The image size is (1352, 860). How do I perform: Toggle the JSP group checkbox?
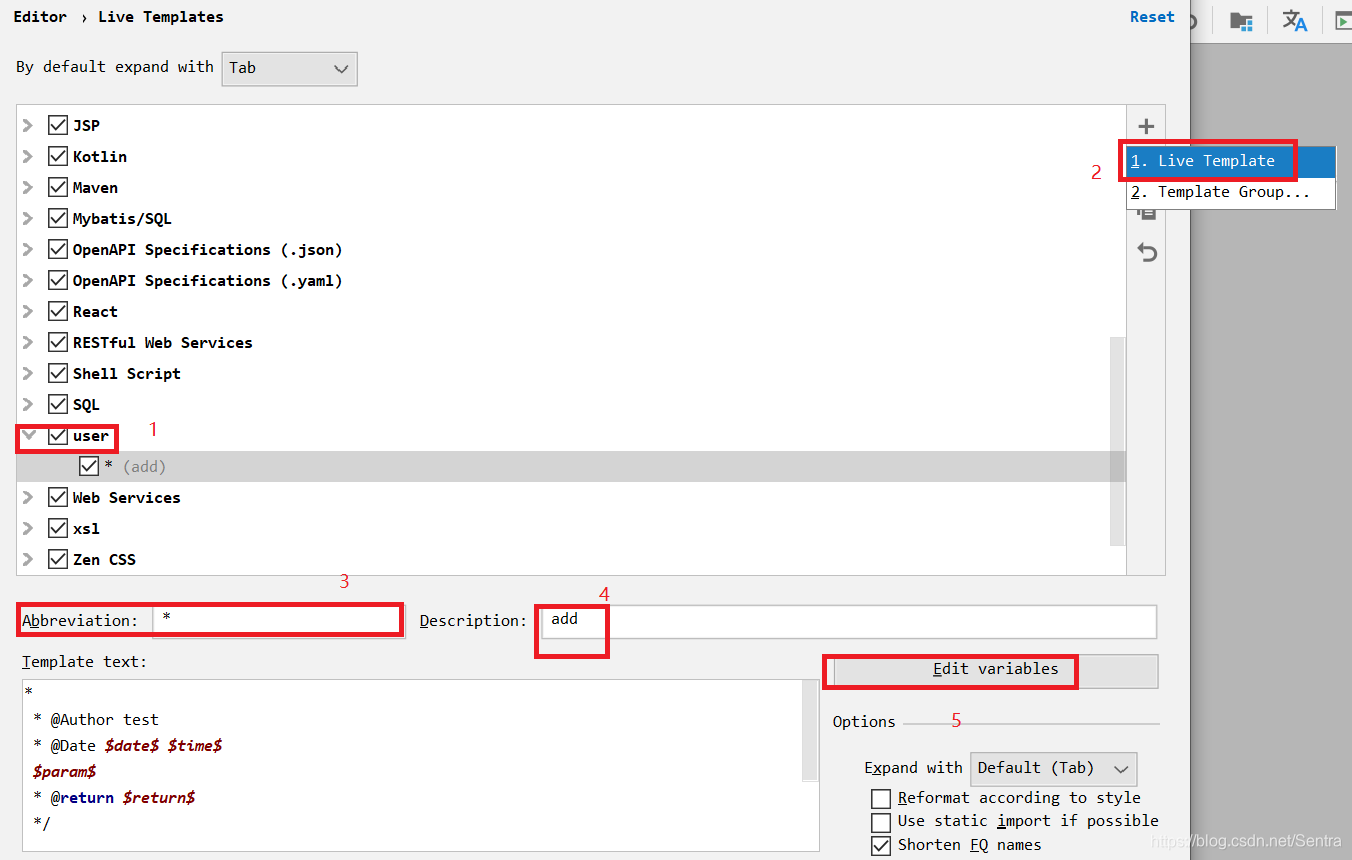coord(58,125)
